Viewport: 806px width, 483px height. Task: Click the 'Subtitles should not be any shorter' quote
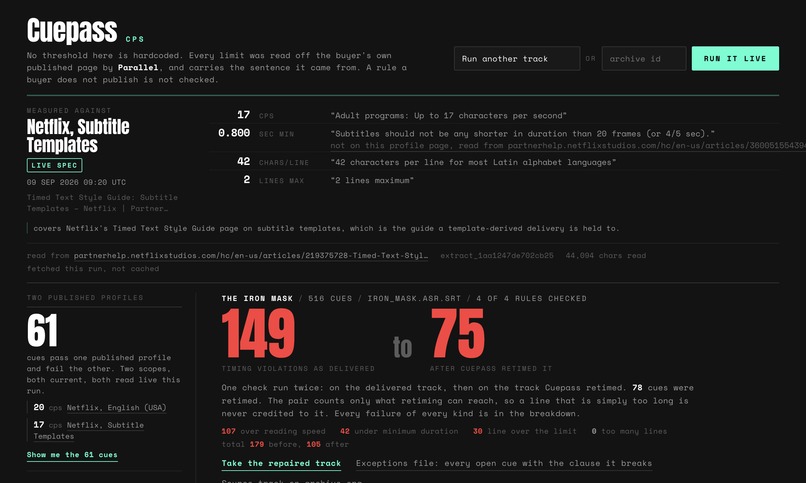tap(522, 134)
